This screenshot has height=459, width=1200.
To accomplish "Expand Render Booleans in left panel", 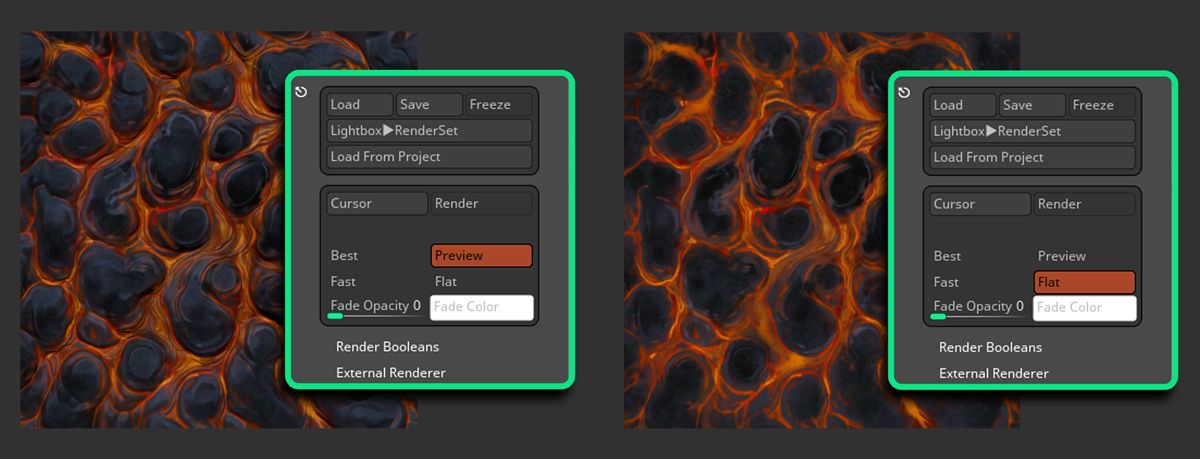I will [x=388, y=346].
